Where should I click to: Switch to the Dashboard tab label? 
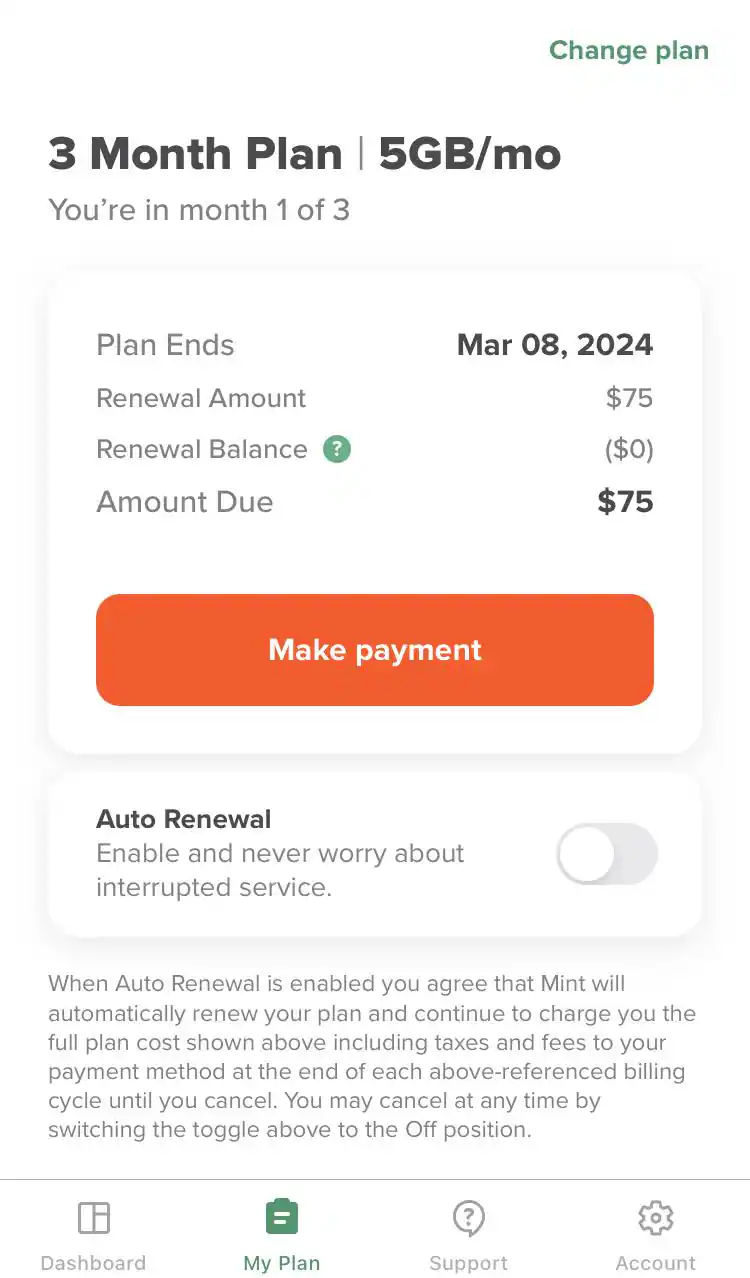click(x=93, y=1263)
